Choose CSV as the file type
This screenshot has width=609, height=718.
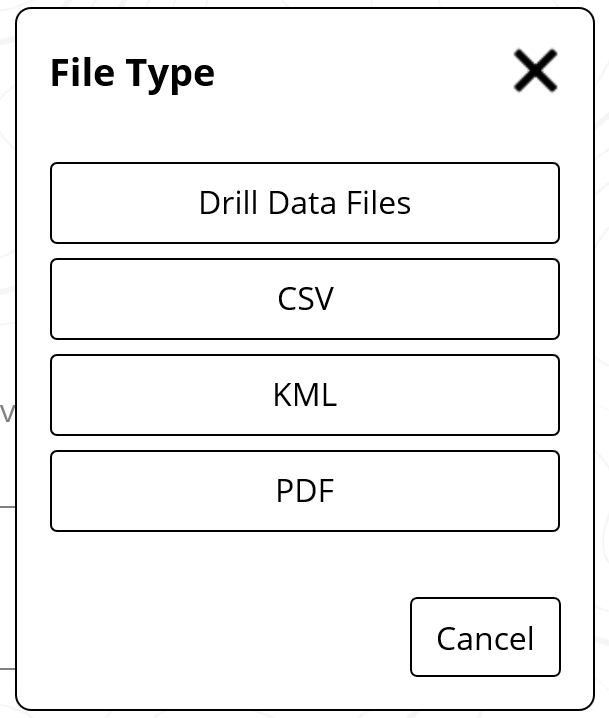304,299
